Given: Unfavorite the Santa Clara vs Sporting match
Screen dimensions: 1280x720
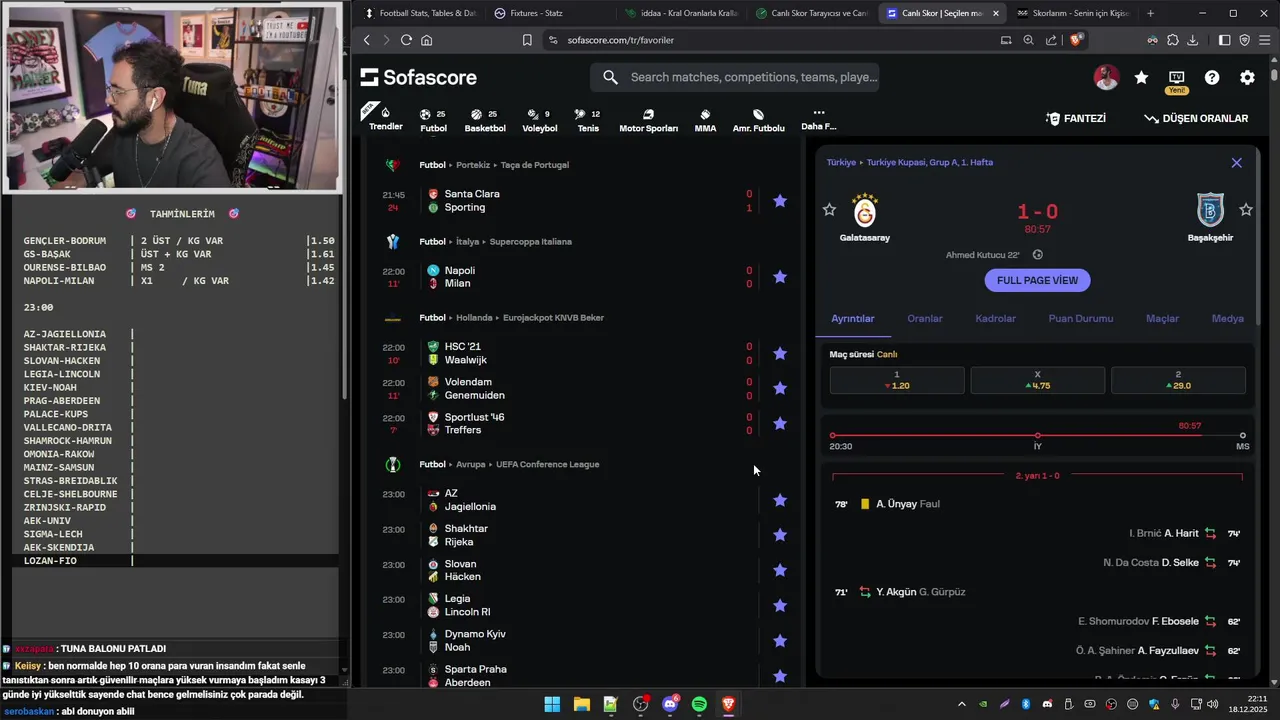Looking at the screenshot, I should (780, 201).
